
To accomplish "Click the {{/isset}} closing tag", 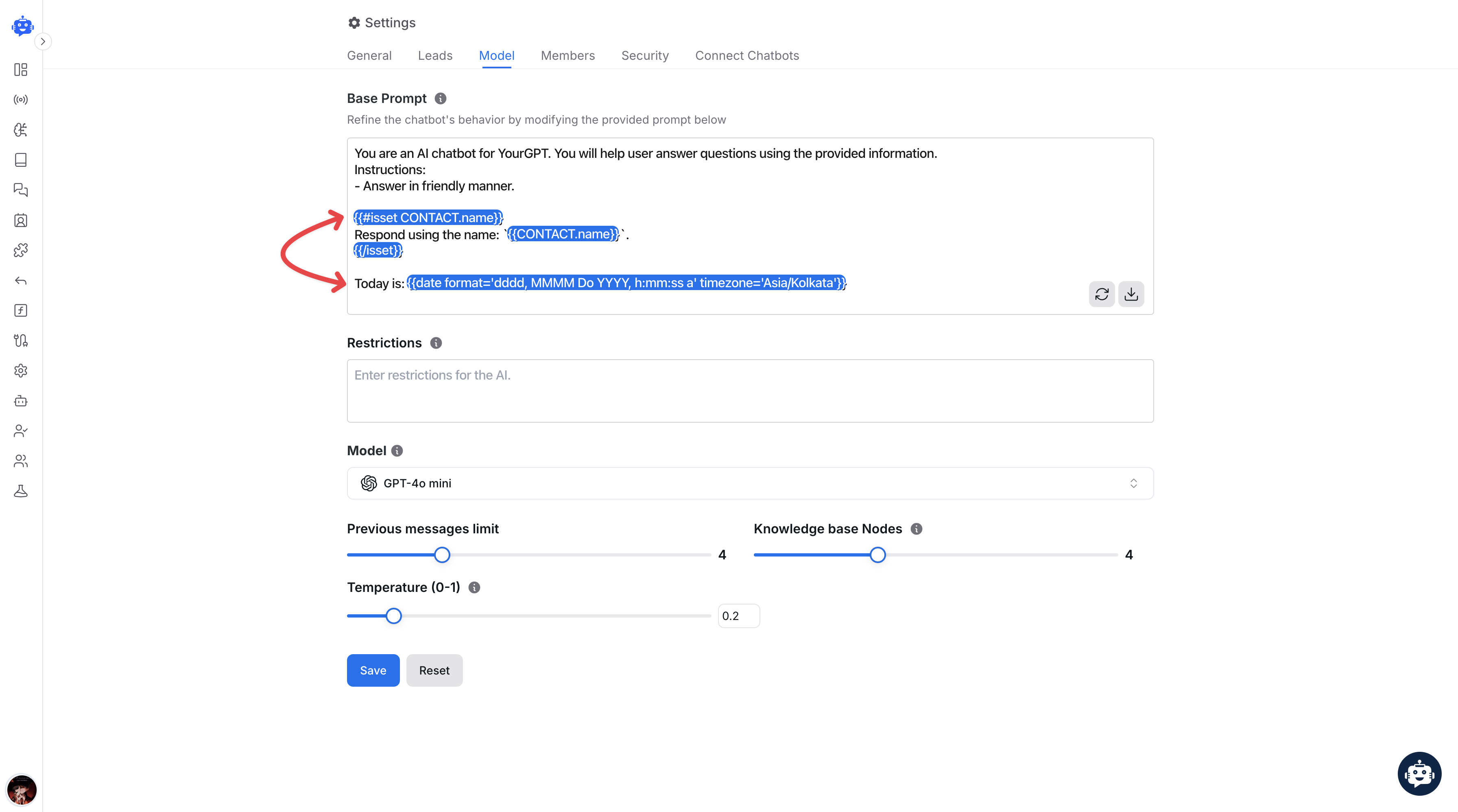I will tap(378, 250).
